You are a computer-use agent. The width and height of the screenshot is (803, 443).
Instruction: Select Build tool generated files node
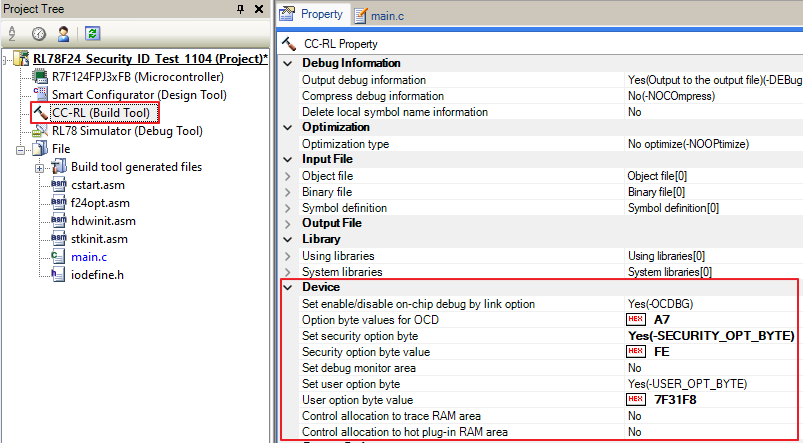(x=136, y=167)
